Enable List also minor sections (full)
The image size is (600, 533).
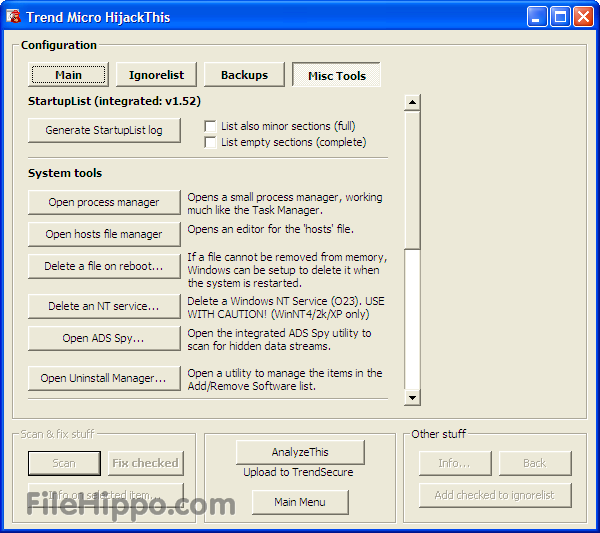click(210, 126)
